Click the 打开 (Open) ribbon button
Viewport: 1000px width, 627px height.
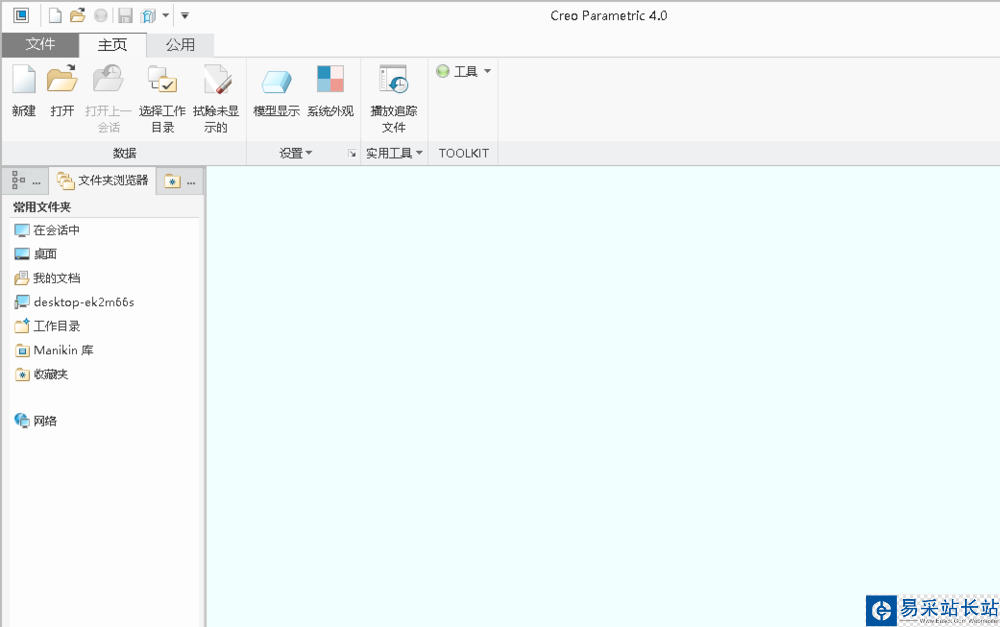(62, 91)
